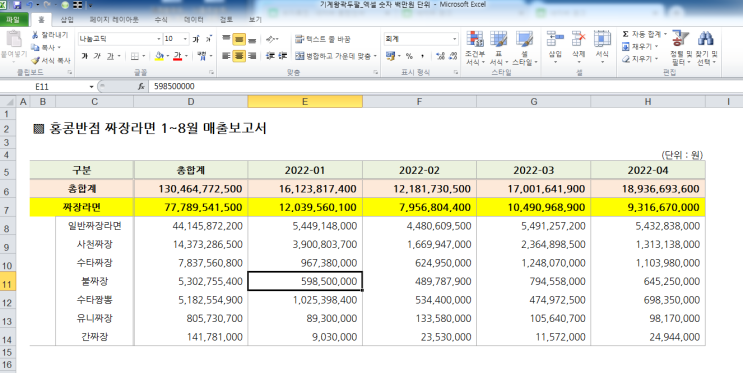
Task: Open 글꼴 font dialog launcher
Action: coord(211,73)
